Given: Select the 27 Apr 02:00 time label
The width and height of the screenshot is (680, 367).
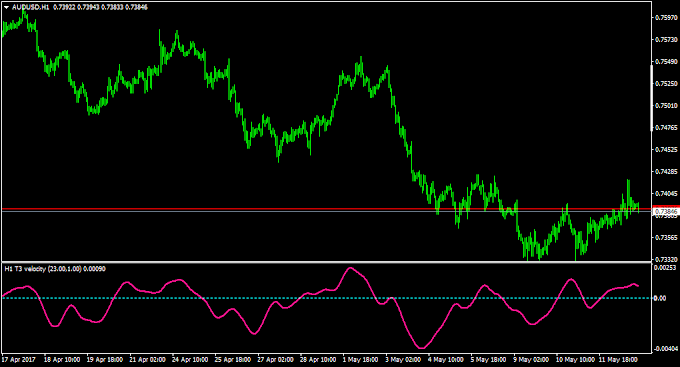Looking at the screenshot, I should (x=275, y=360).
